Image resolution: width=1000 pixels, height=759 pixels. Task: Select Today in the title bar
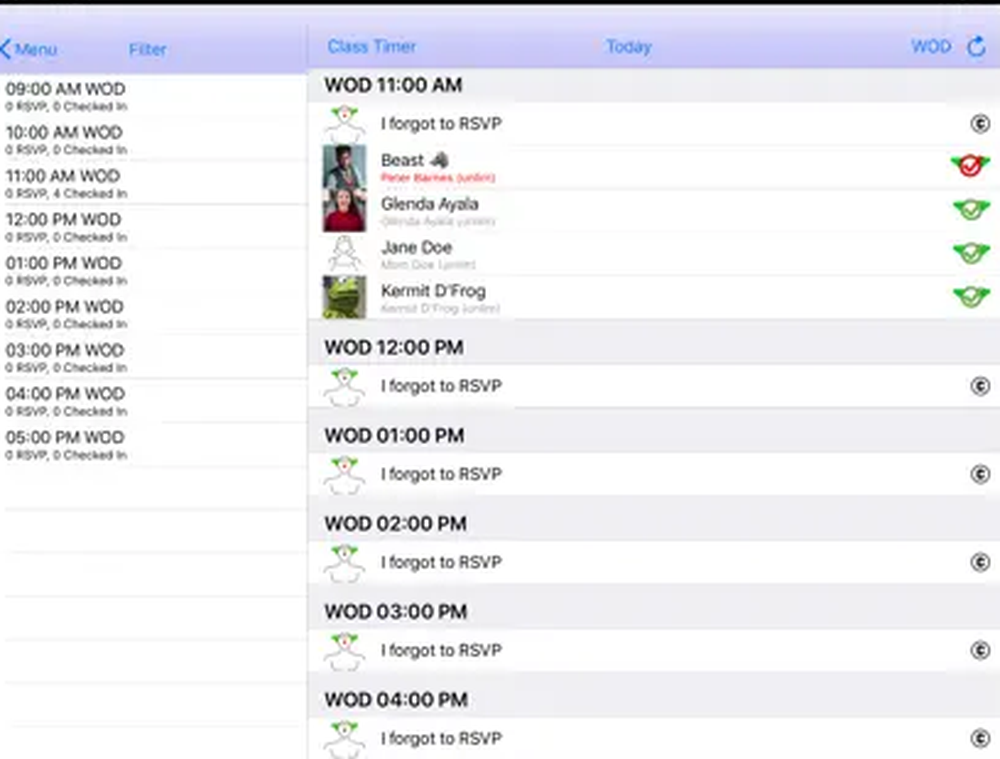coord(629,46)
